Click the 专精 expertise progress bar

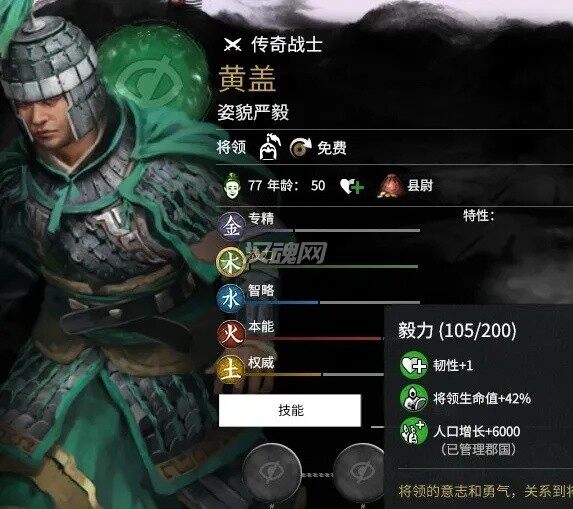[x=334, y=231]
